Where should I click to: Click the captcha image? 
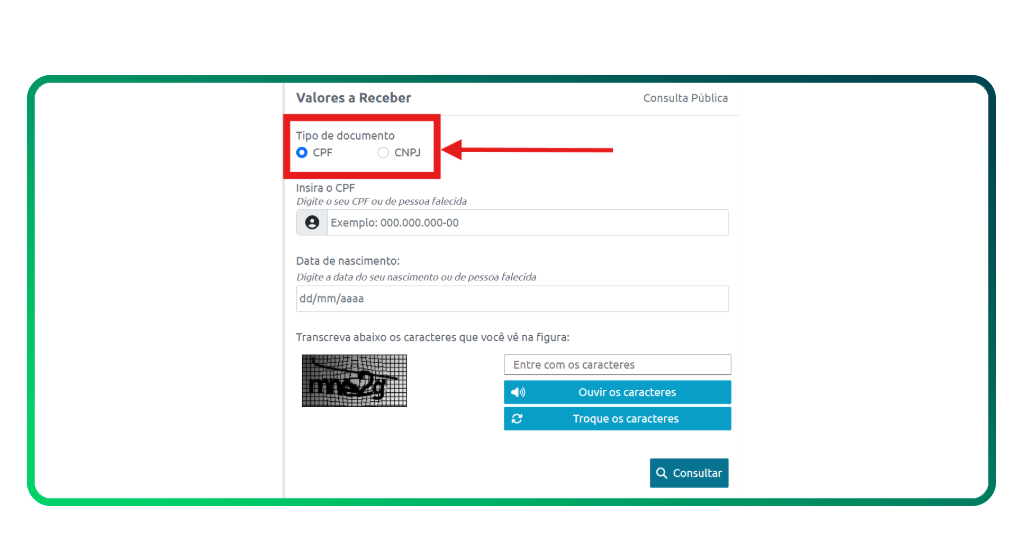[x=354, y=381]
